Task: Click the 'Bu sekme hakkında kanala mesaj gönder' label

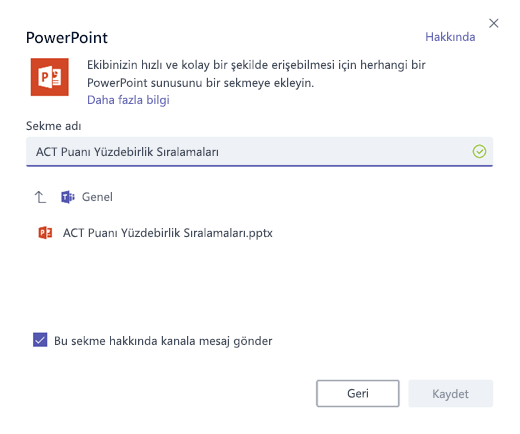Action: coord(163,341)
